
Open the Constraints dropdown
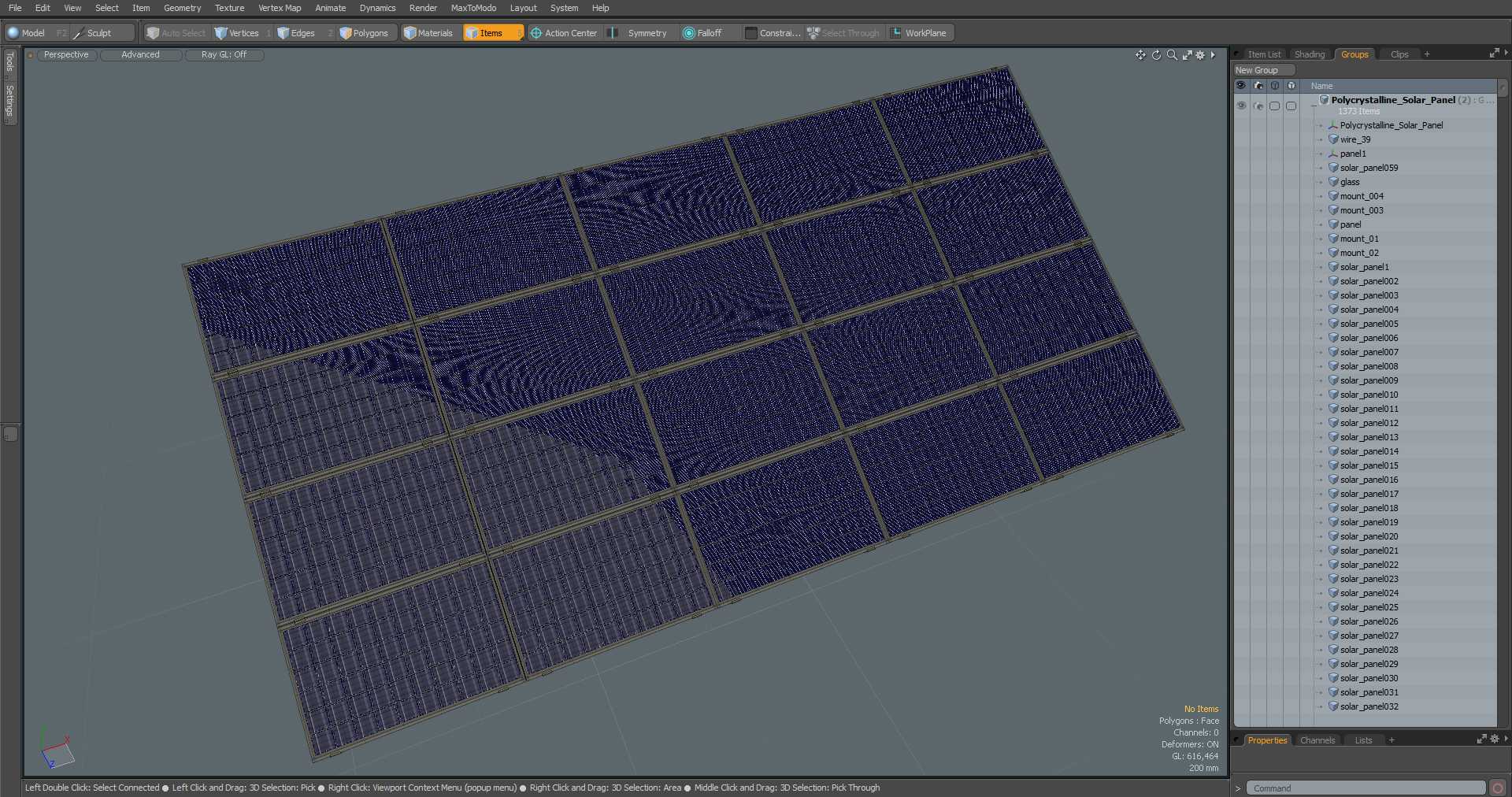[x=773, y=33]
